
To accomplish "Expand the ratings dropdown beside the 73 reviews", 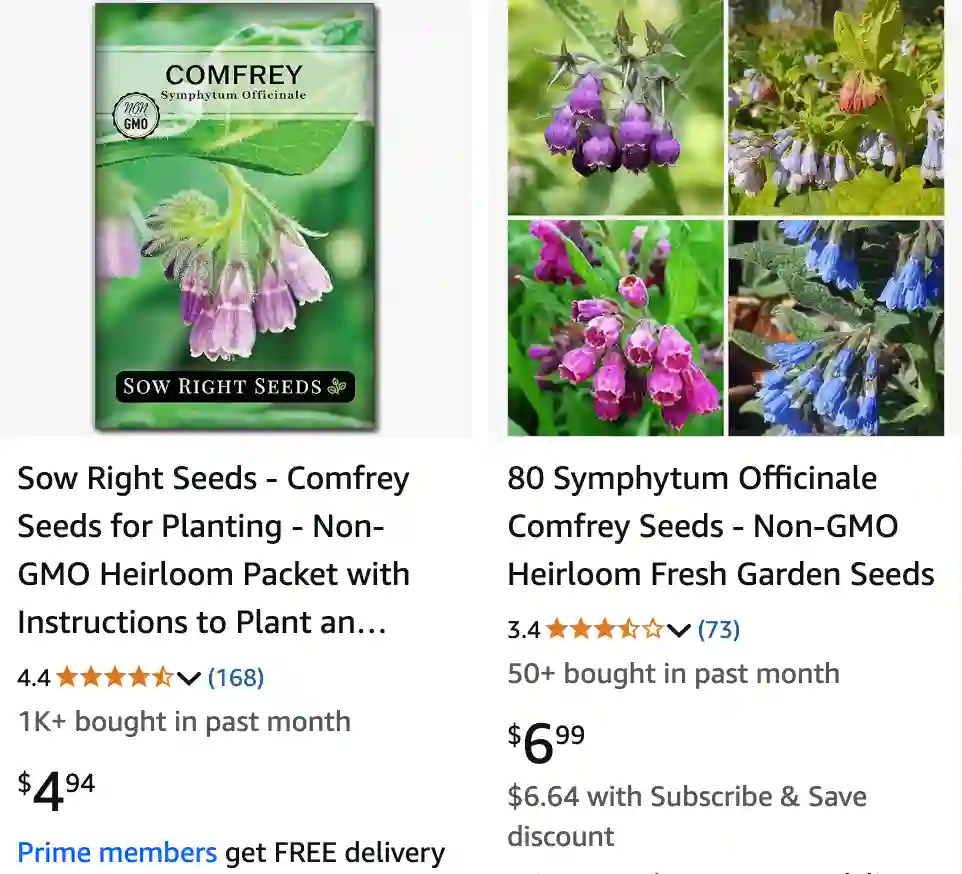I will [x=678, y=629].
